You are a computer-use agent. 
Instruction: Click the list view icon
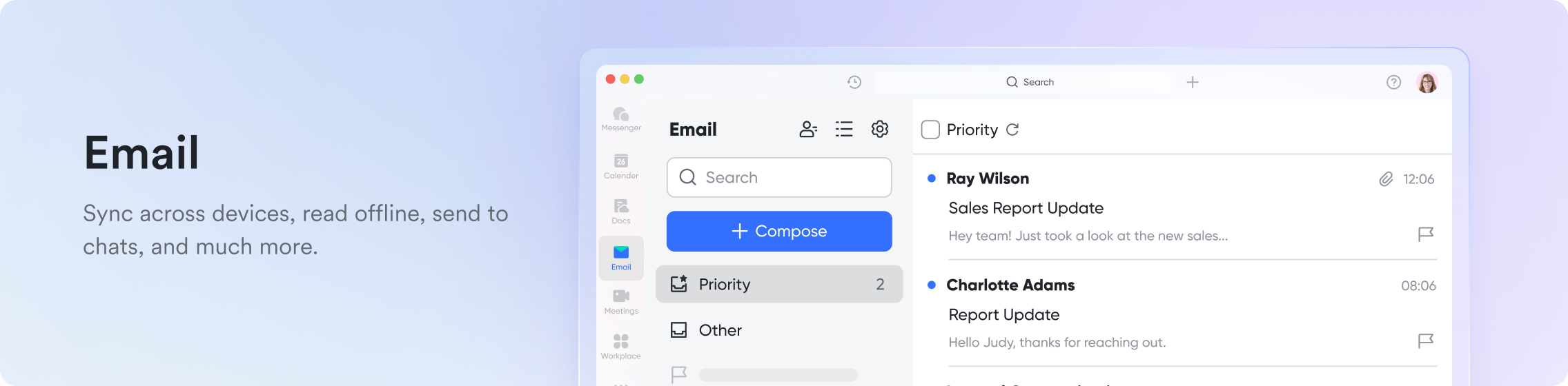pyautogui.click(x=844, y=129)
